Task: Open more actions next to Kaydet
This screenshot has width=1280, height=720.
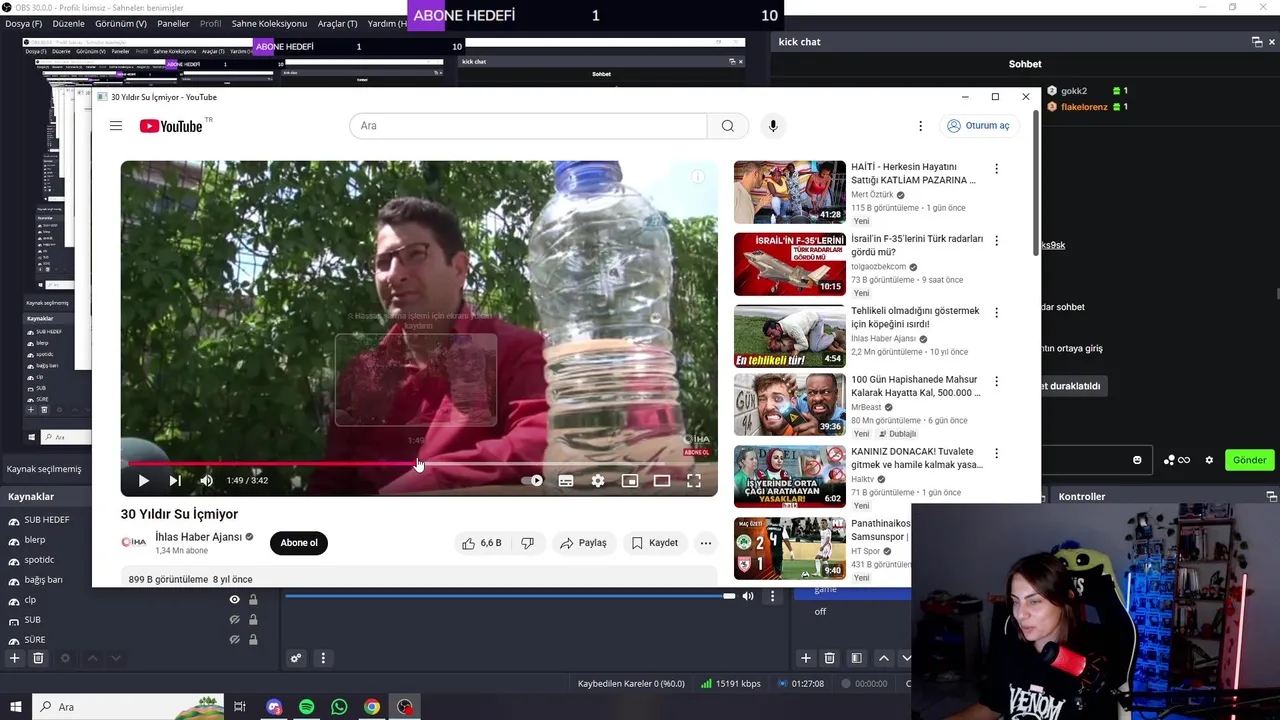Action: coord(706,543)
